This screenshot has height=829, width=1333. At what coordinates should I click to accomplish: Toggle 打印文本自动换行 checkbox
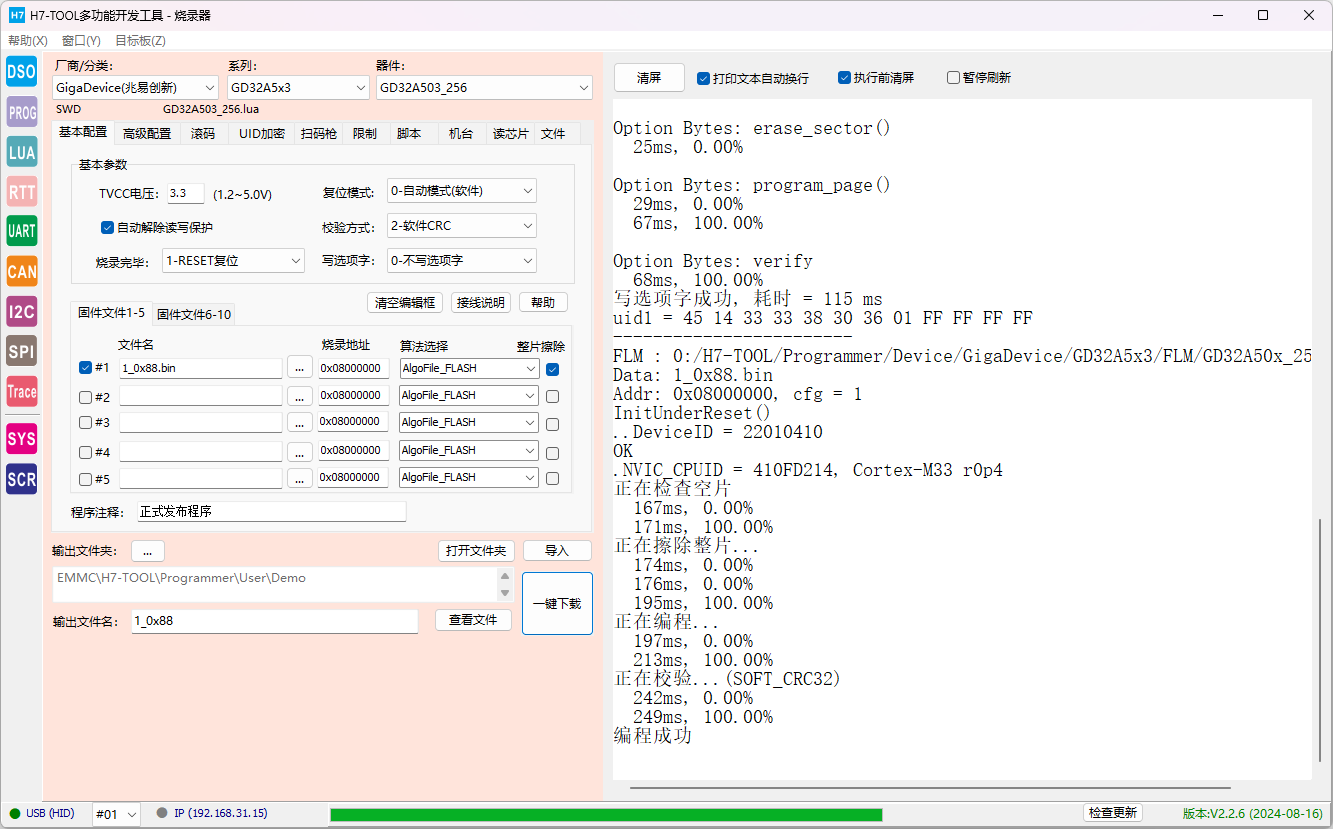click(x=753, y=78)
